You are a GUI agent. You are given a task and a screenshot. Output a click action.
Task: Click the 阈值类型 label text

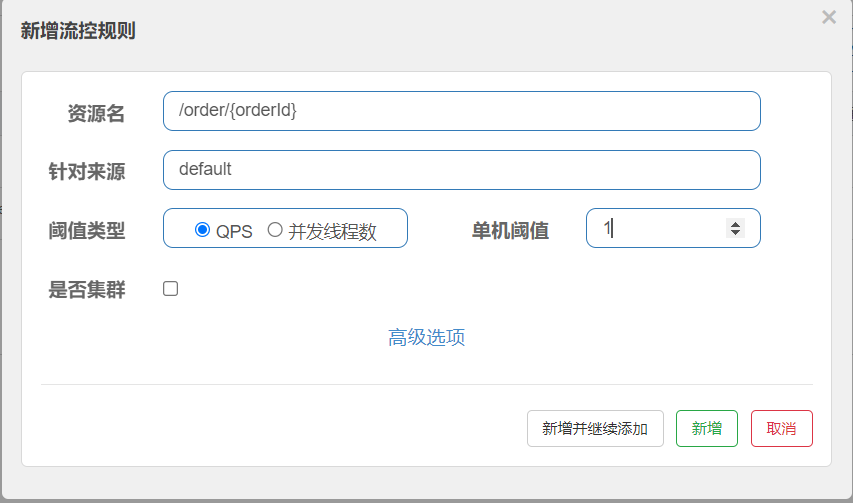tap(87, 231)
